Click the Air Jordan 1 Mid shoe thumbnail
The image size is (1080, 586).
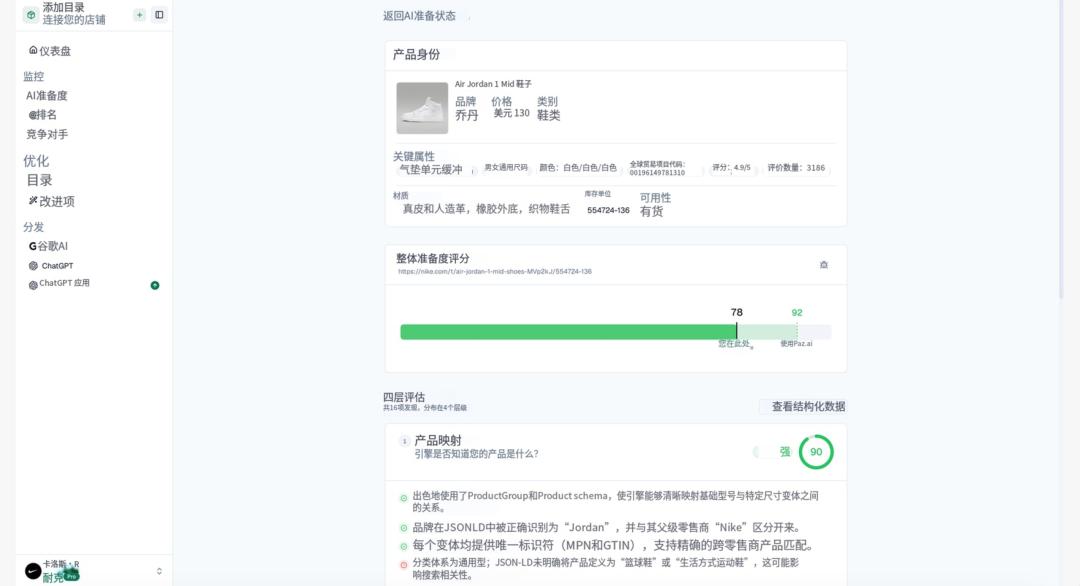(x=422, y=108)
